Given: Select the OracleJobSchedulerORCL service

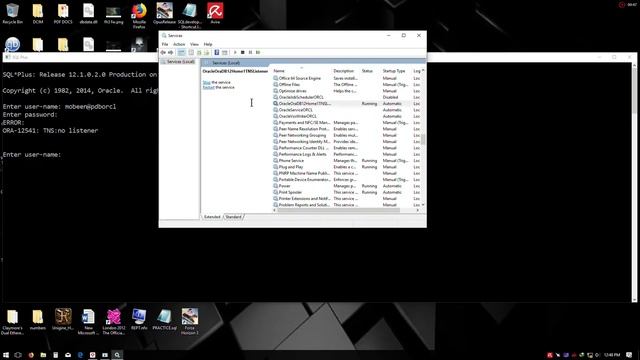Looking at the screenshot, I should coord(347,97).
